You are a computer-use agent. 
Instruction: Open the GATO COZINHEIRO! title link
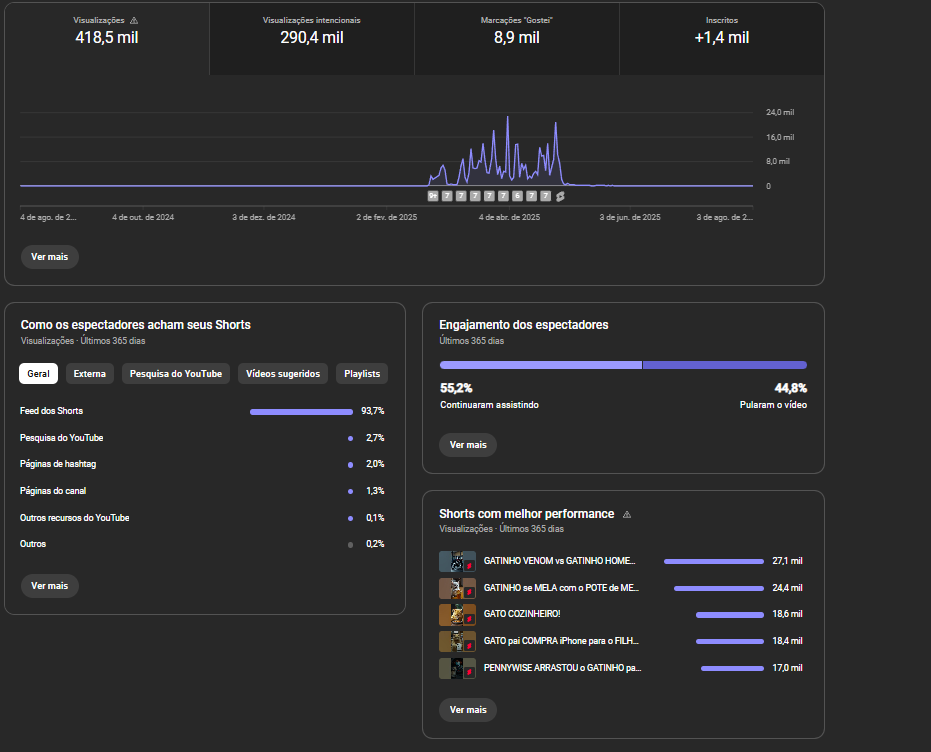pos(522,614)
